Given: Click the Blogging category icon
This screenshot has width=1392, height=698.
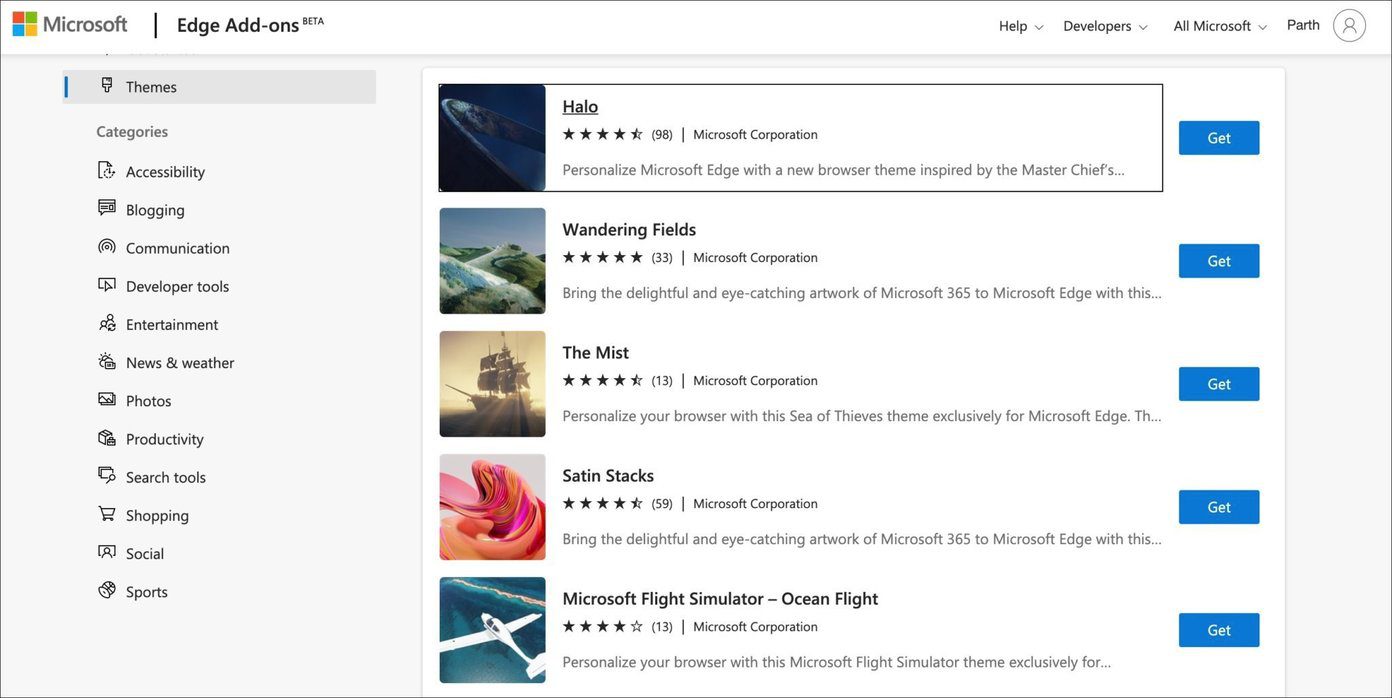Looking at the screenshot, I should (x=107, y=208).
